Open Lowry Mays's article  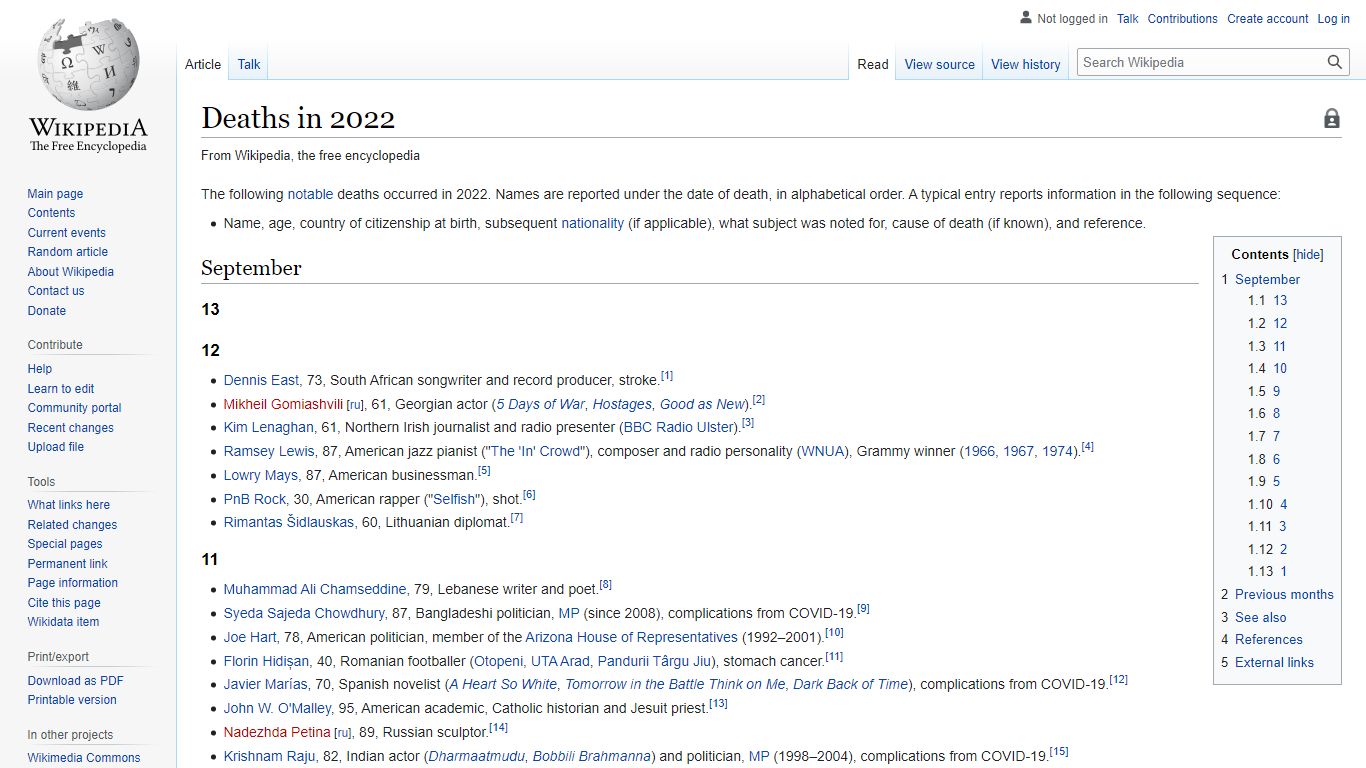click(261, 475)
